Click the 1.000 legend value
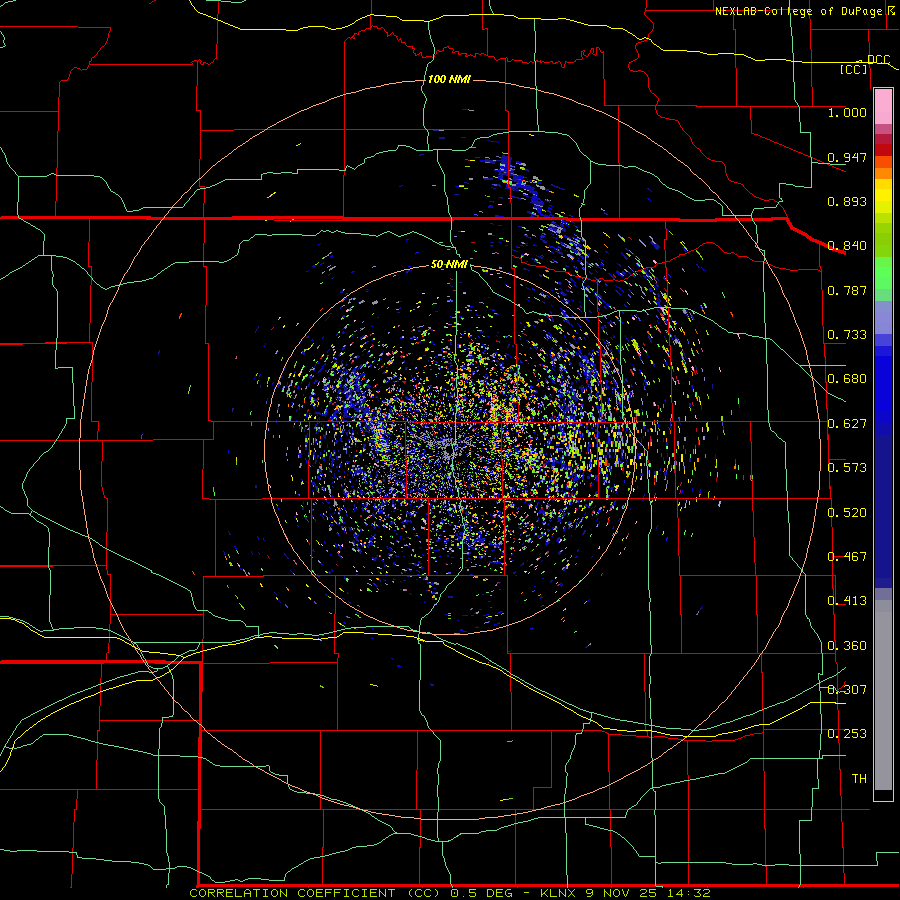Screen dimensions: 900x900 [x=847, y=113]
